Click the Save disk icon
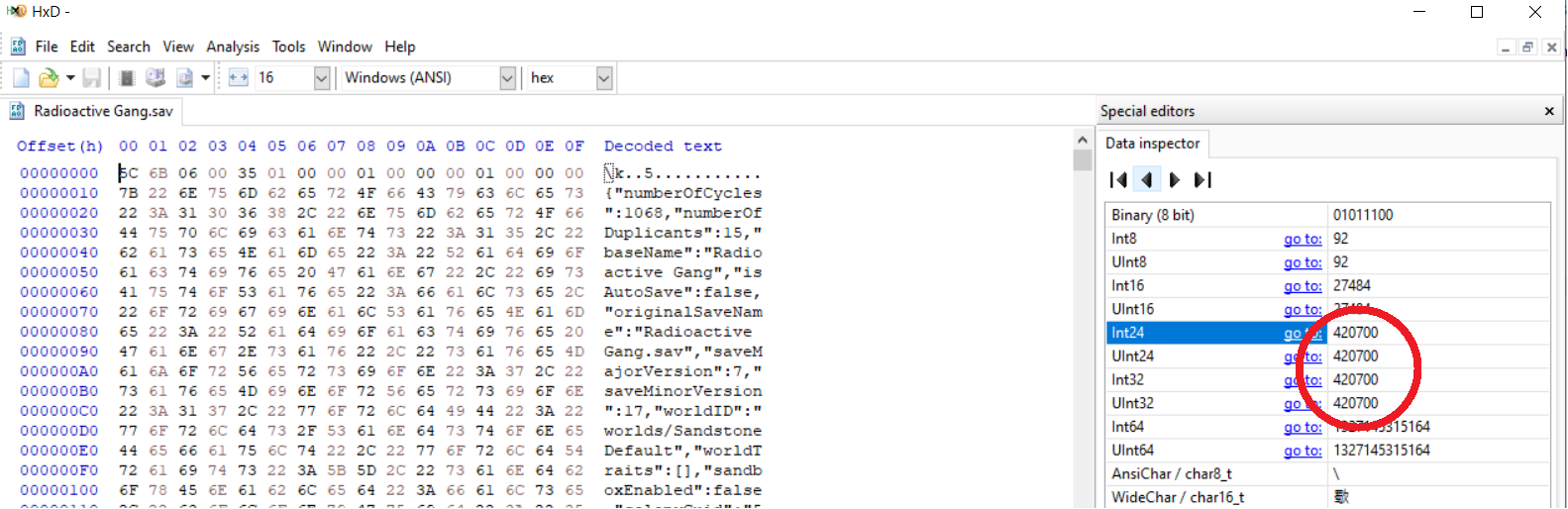 92,77
